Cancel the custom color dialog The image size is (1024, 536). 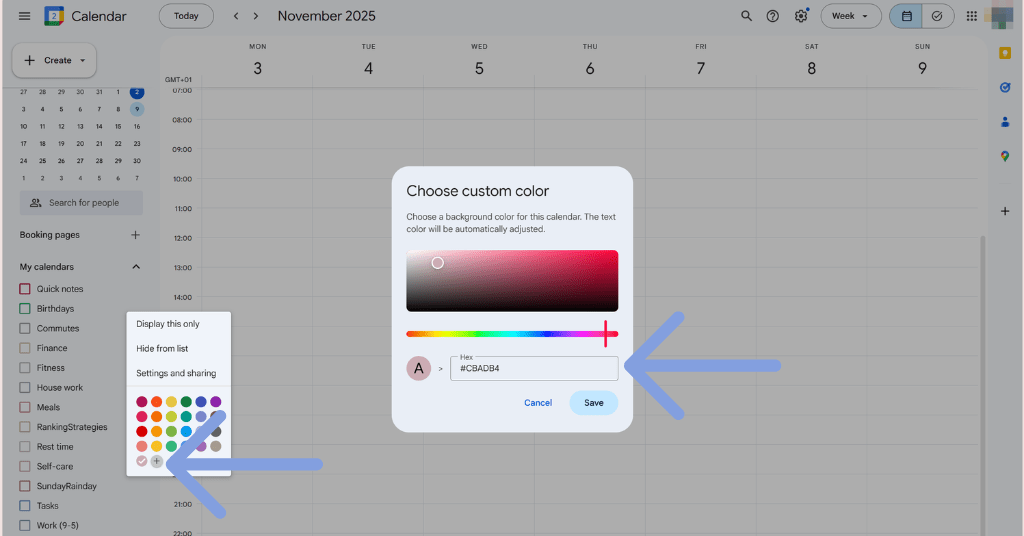[x=538, y=403]
